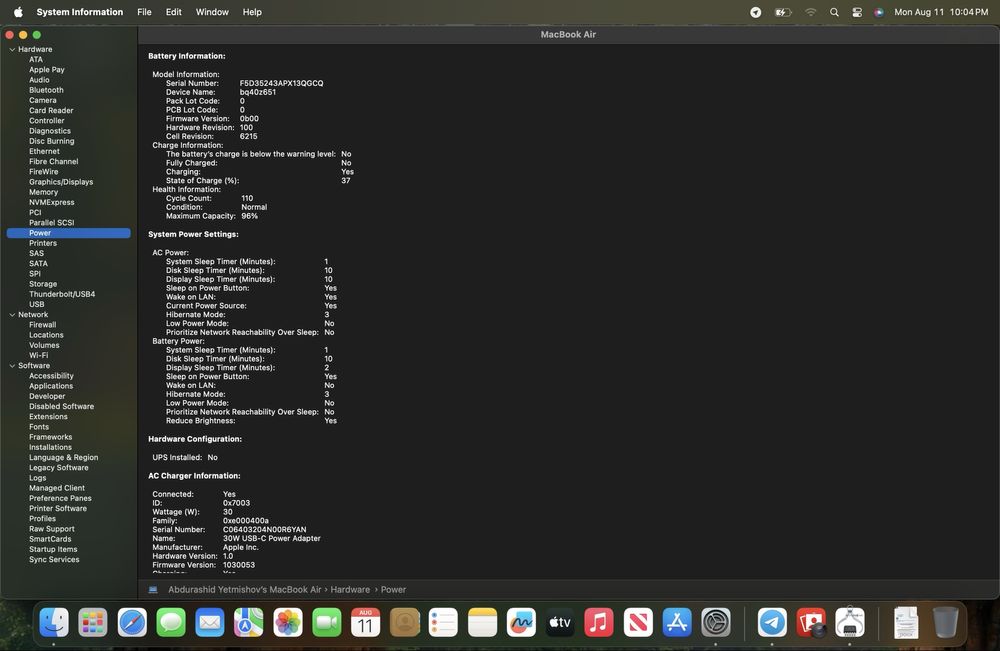Open Control Center icon in menu bar
Viewport: 1000px width, 651px height.
coord(857,12)
